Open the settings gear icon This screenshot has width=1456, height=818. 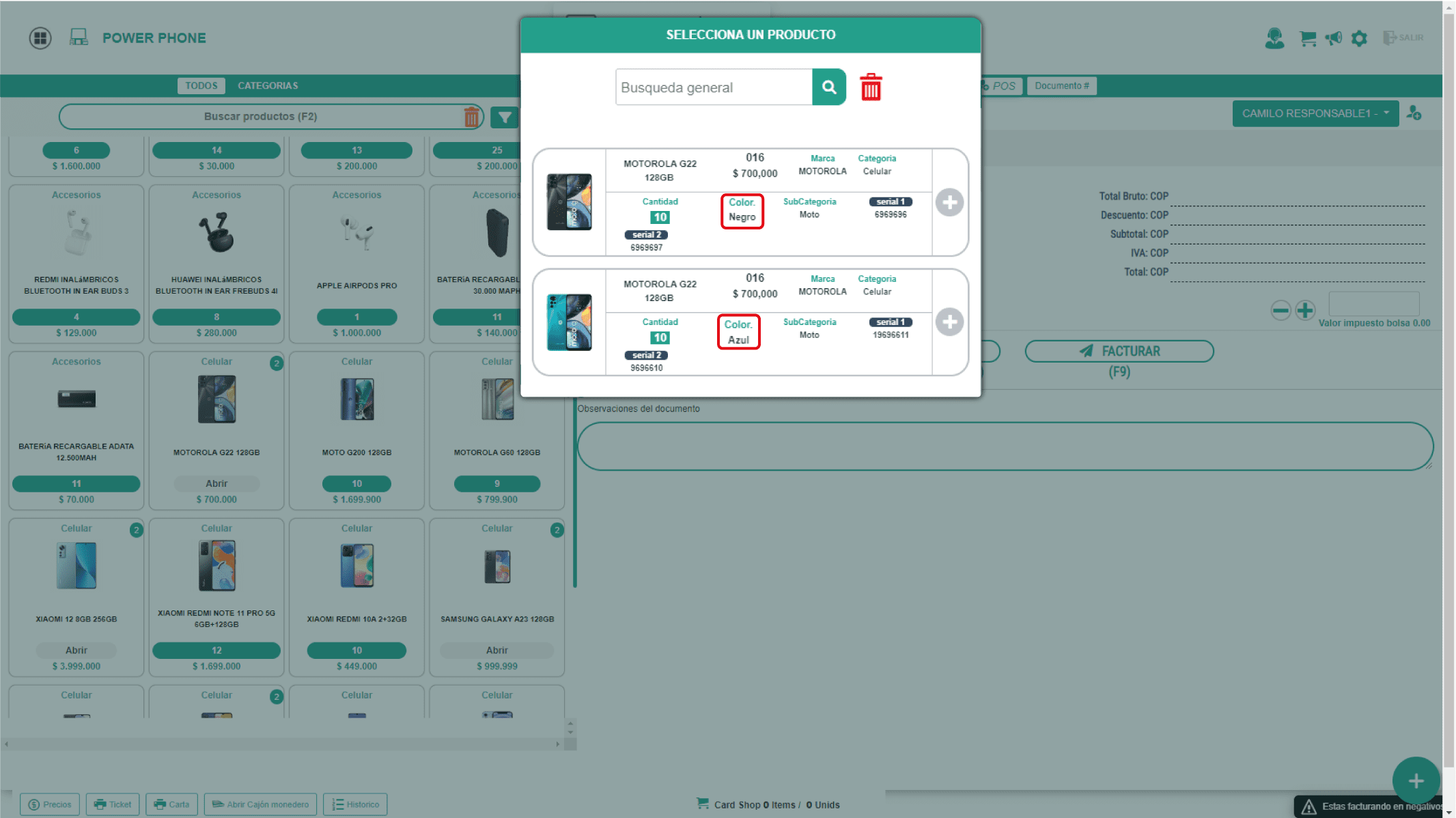[x=1359, y=38]
